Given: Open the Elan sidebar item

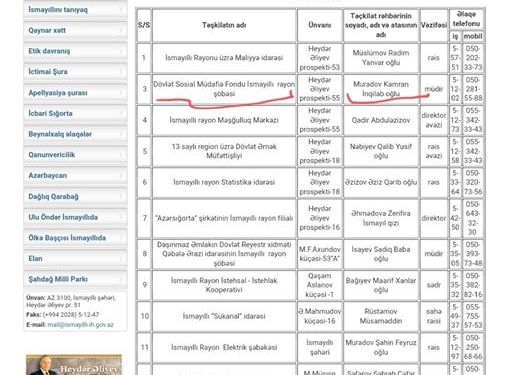Looking at the screenshot, I should tap(75, 258).
